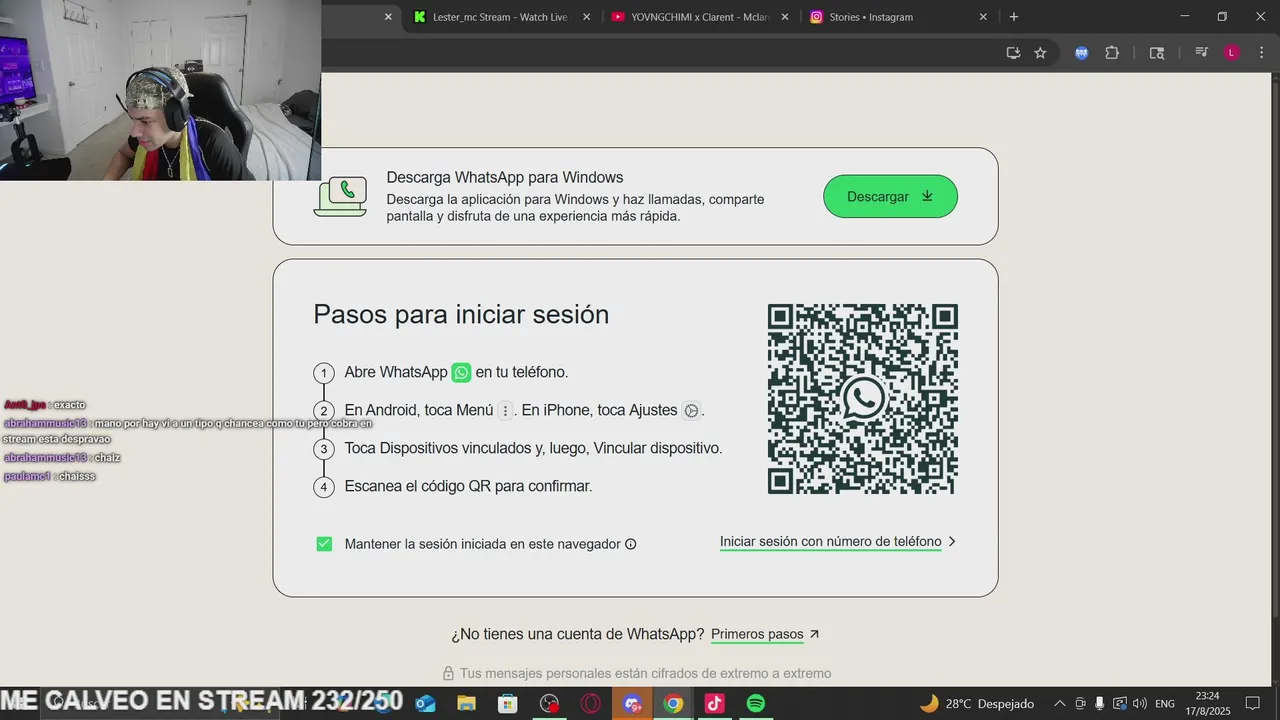The height and width of the screenshot is (720, 1280).
Task: Open Microsoft Store from the taskbar
Action: pyautogui.click(x=508, y=704)
